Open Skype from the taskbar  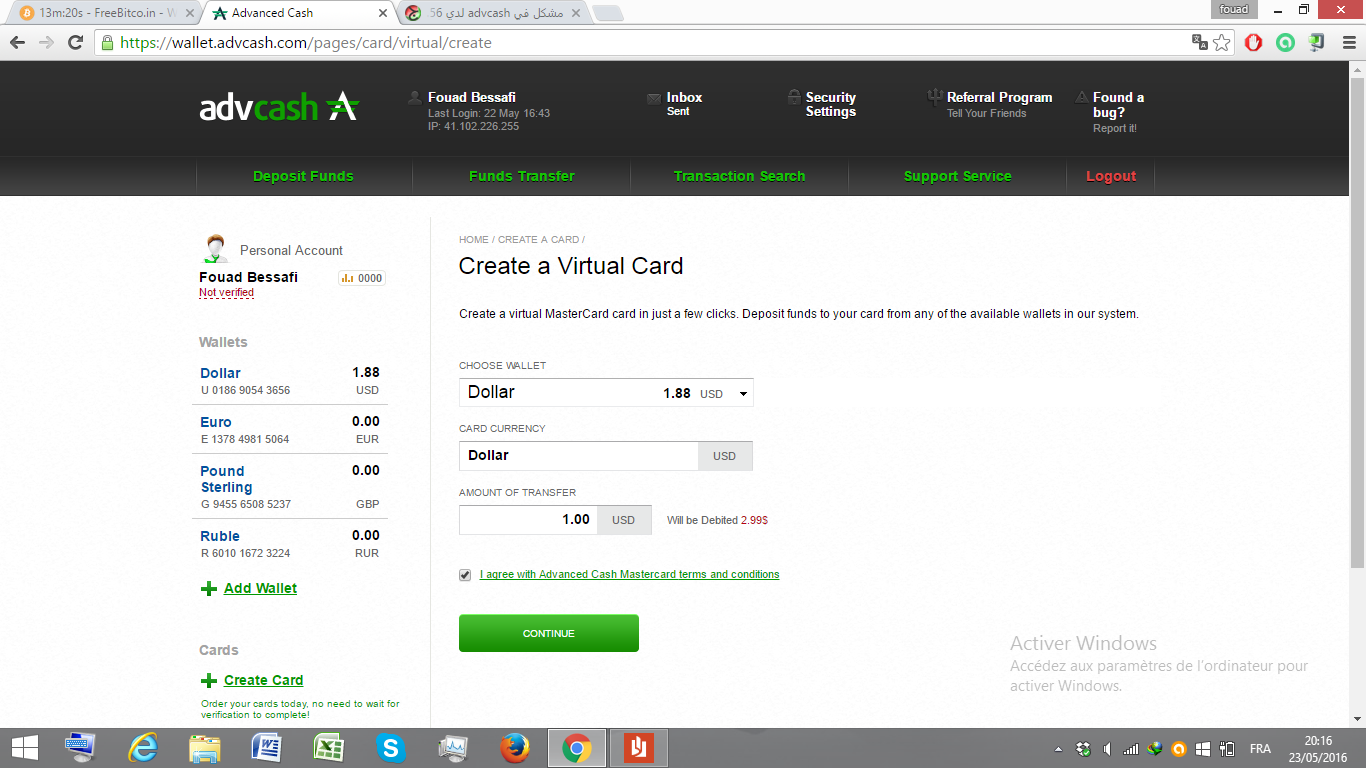click(x=390, y=748)
